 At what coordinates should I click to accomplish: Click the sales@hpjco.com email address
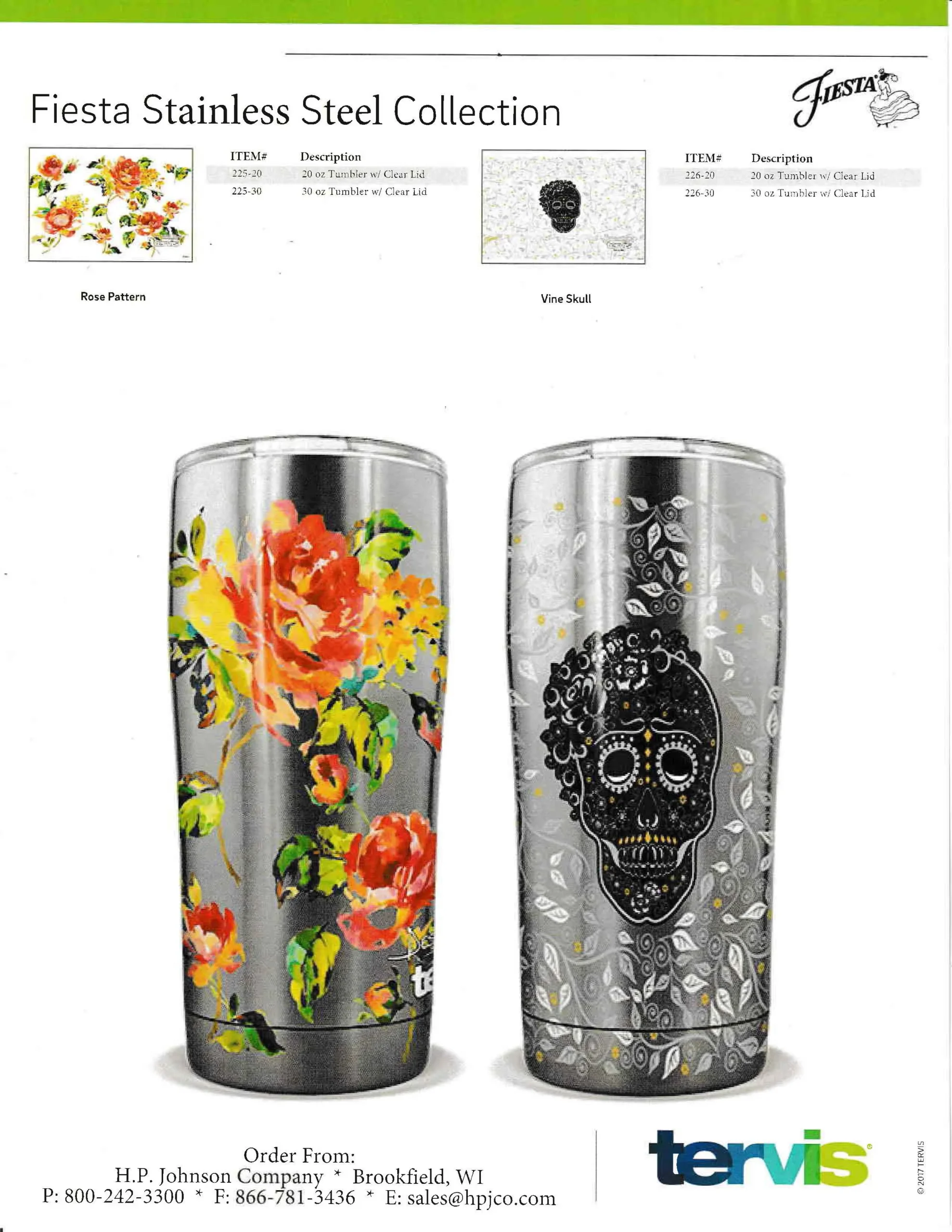click(x=481, y=1197)
